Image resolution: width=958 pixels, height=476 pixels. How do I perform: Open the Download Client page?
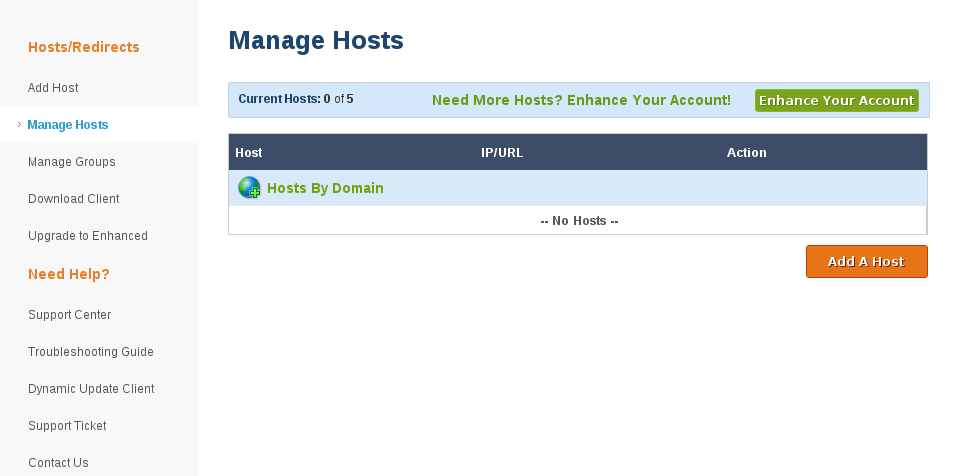coord(74,199)
